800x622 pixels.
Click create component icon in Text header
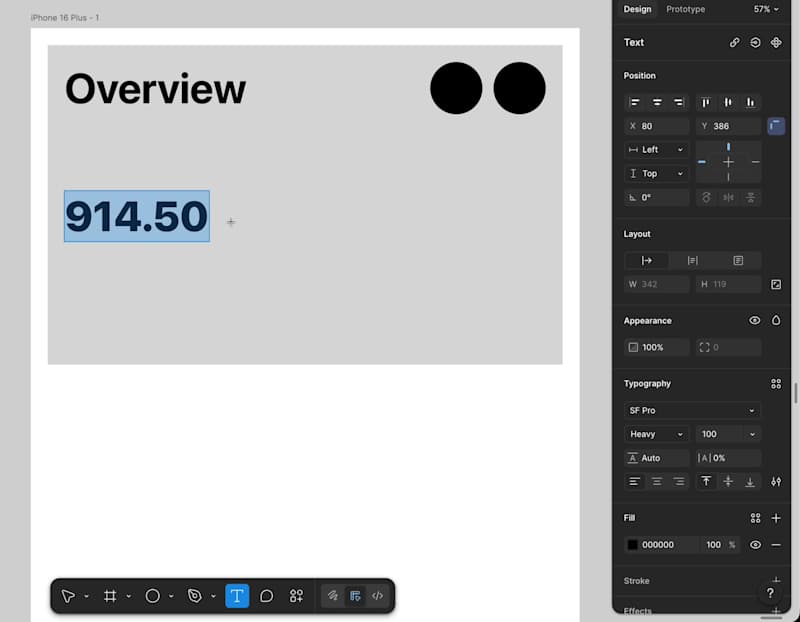tap(776, 42)
